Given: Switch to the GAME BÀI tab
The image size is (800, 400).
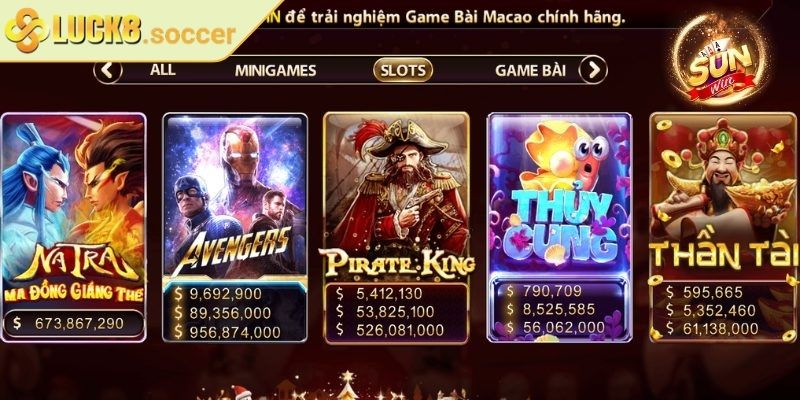Looking at the screenshot, I should [x=531, y=70].
